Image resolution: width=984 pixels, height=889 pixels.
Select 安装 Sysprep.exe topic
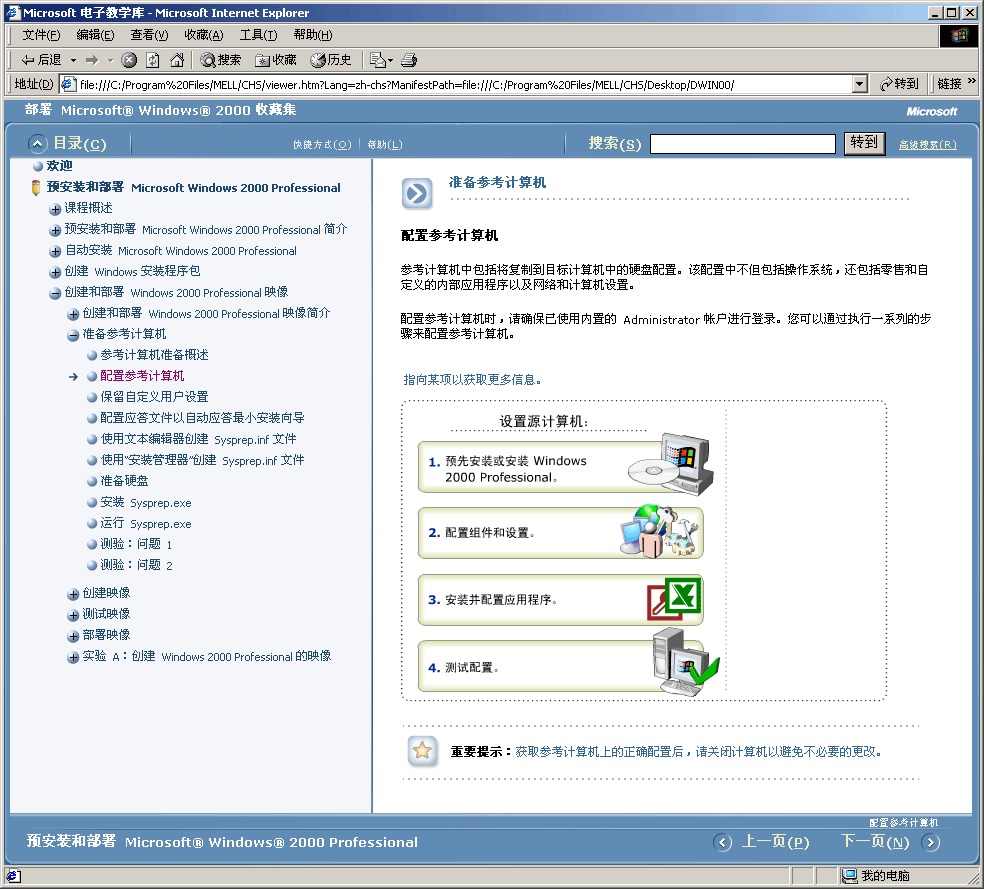coord(146,503)
